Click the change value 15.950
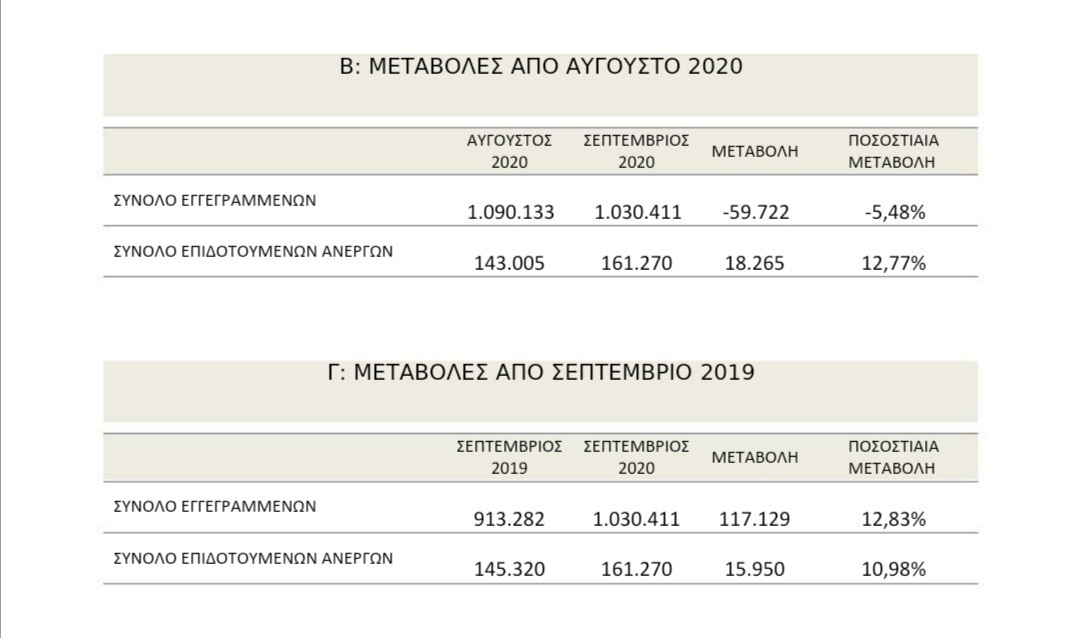This screenshot has height=638, width=1080. click(755, 570)
